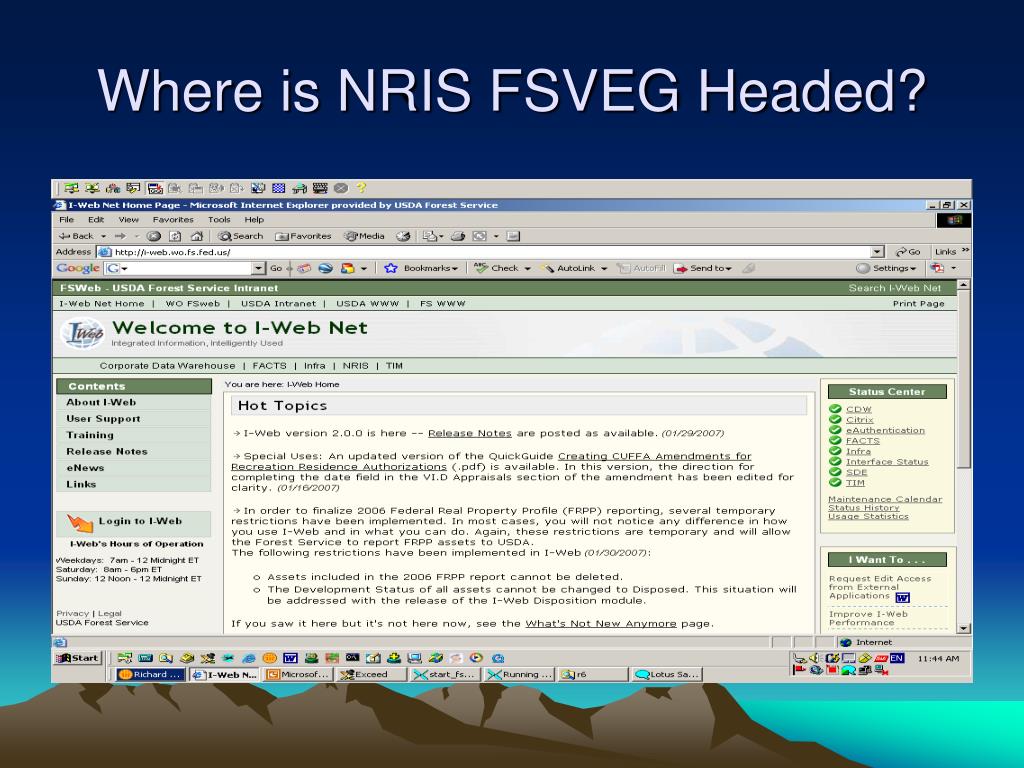The height and width of the screenshot is (768, 1024).
Task: Click the USDA Intranet link
Action: [278, 304]
